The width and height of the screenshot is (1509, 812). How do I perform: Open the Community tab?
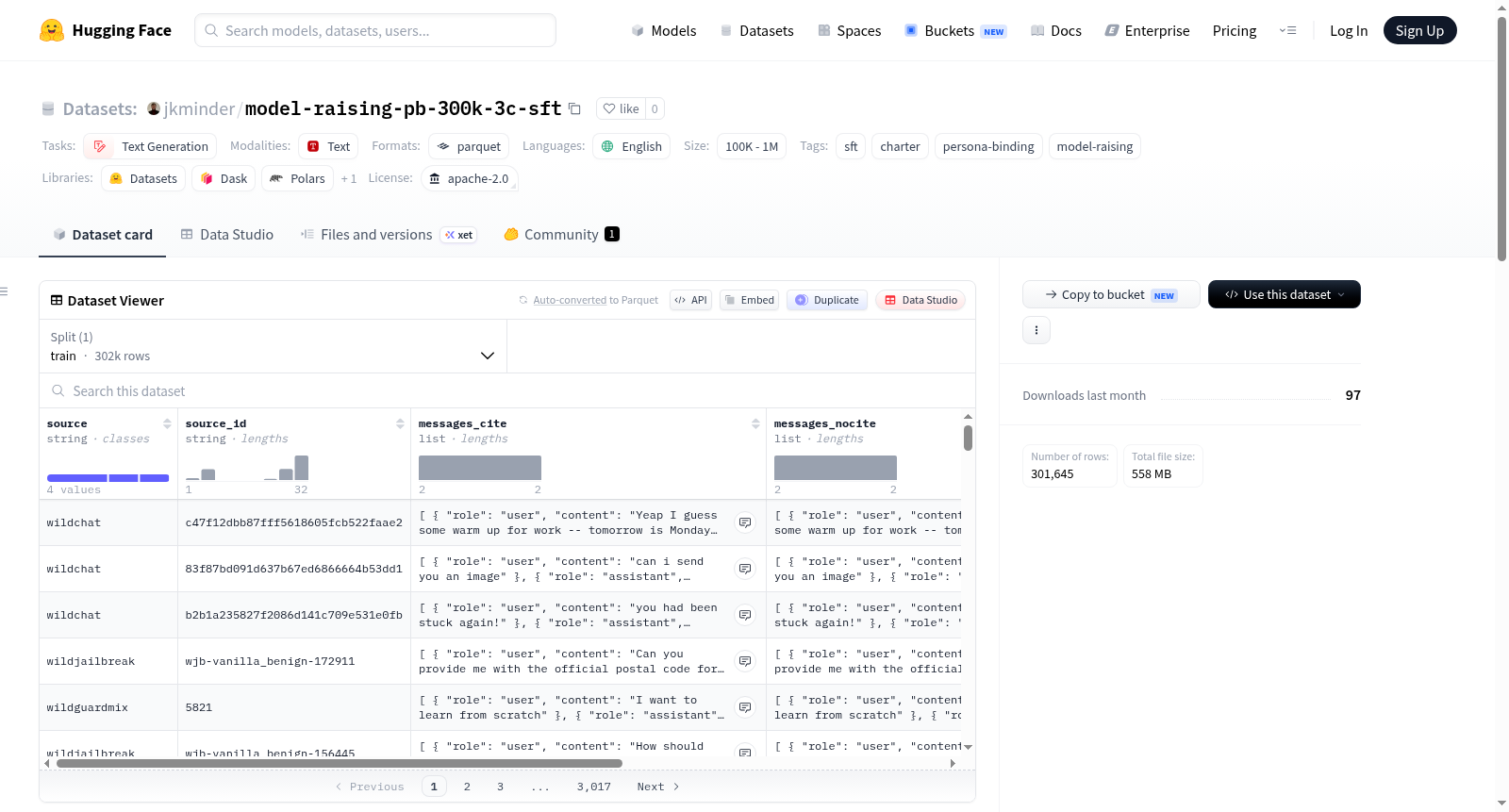coord(561,235)
